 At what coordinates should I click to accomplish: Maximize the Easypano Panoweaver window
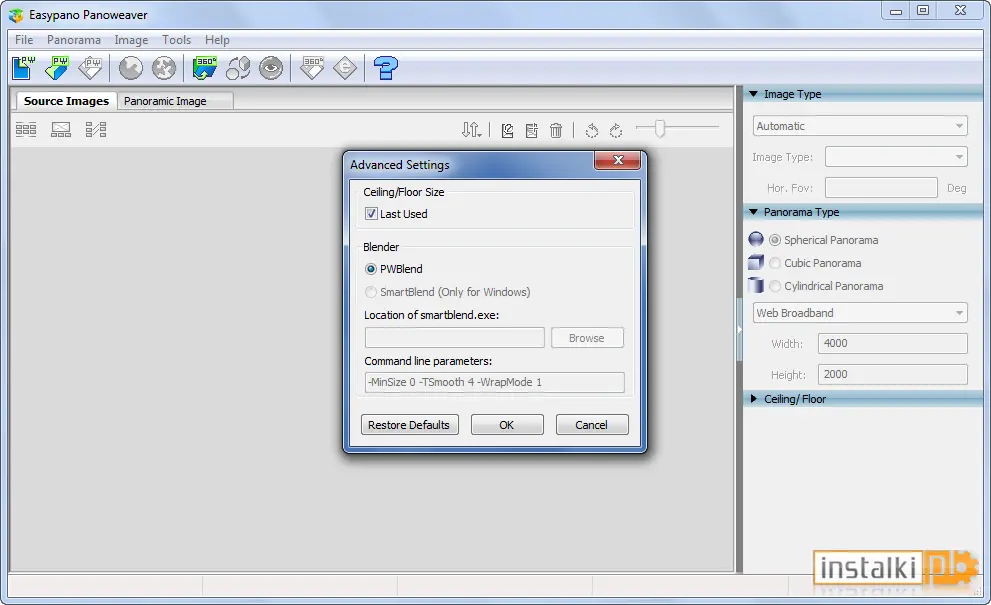coord(923,11)
